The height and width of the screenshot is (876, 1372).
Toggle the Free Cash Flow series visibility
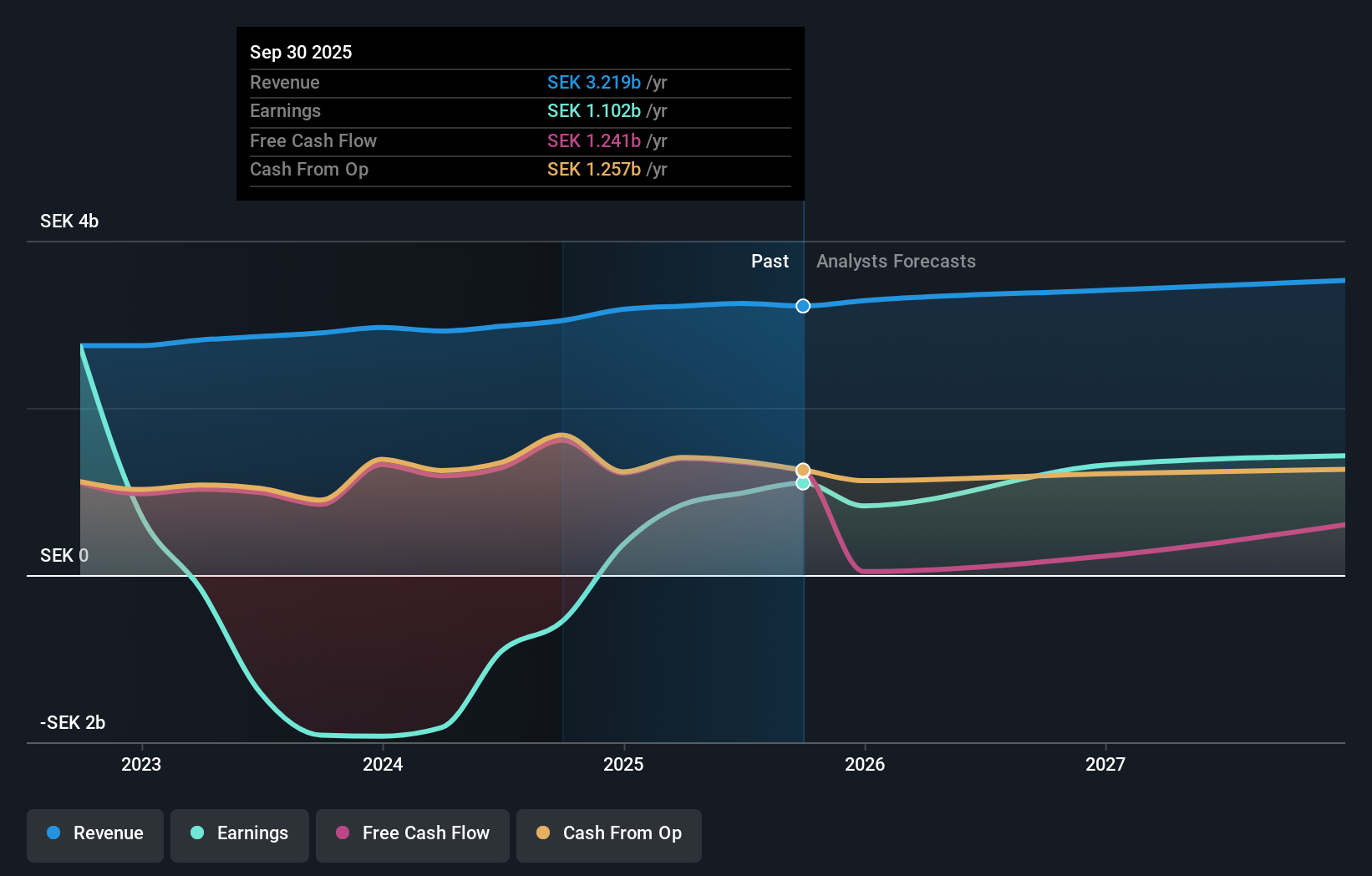coord(412,833)
